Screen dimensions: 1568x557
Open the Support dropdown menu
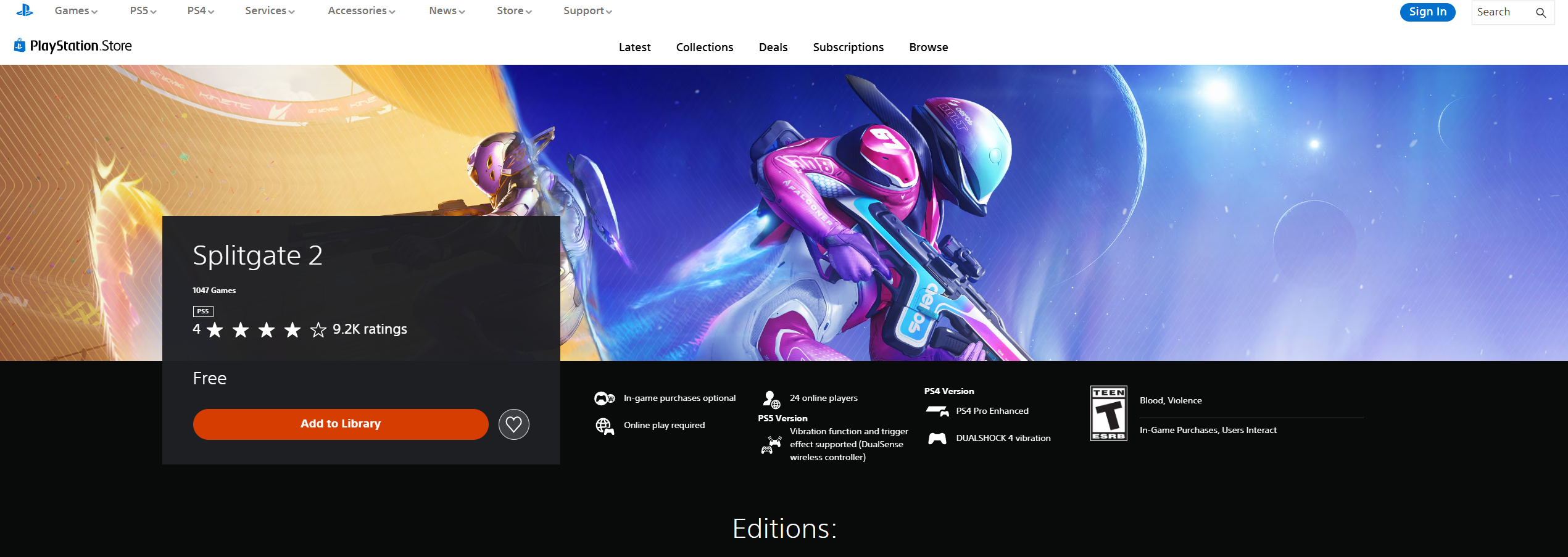click(x=587, y=11)
